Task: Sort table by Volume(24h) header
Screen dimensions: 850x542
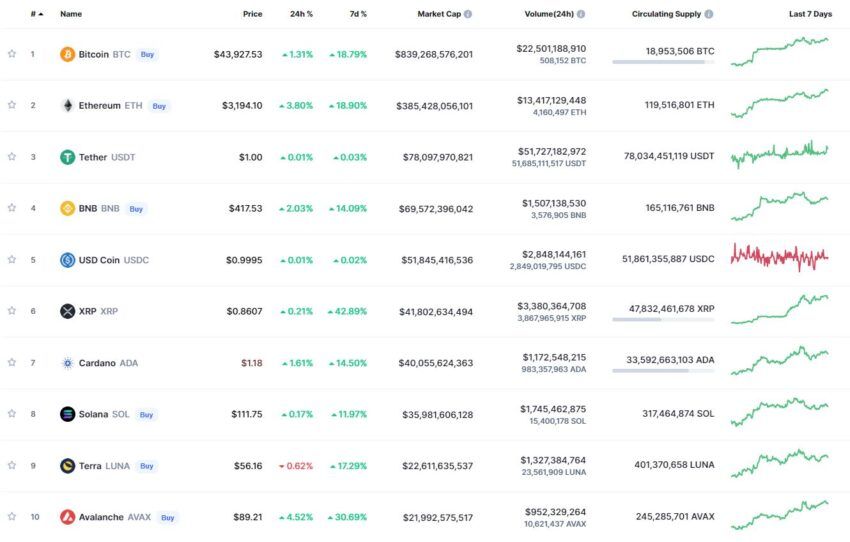Action: (x=549, y=14)
